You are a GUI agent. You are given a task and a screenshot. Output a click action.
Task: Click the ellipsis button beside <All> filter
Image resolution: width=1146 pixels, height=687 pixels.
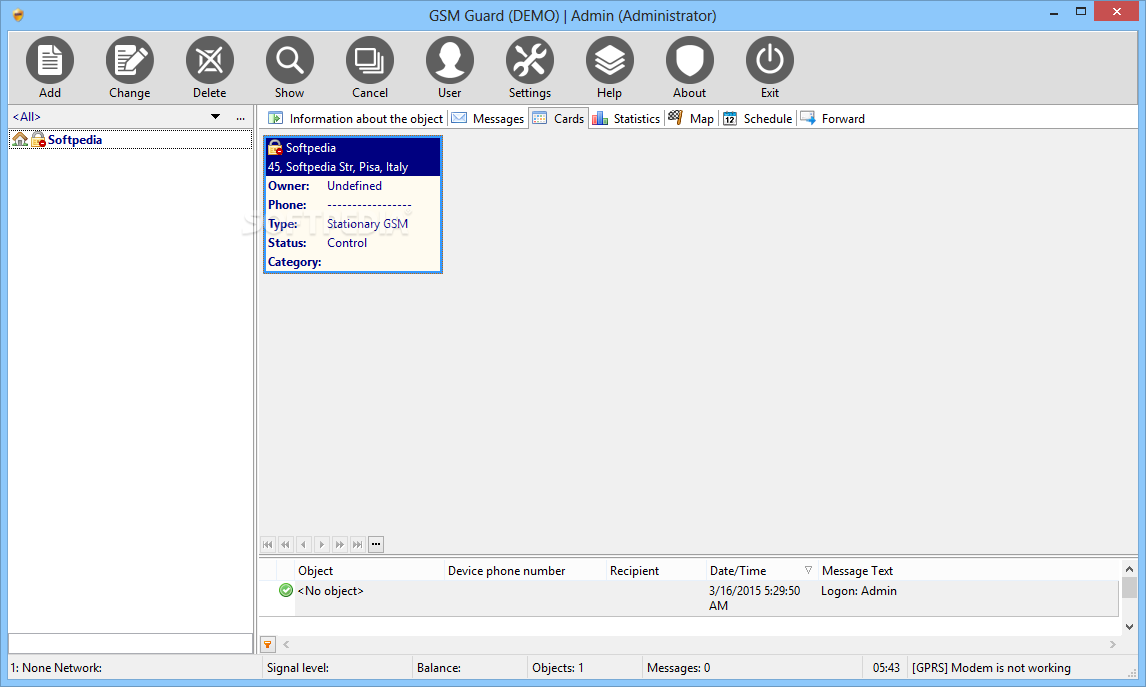coord(240,118)
